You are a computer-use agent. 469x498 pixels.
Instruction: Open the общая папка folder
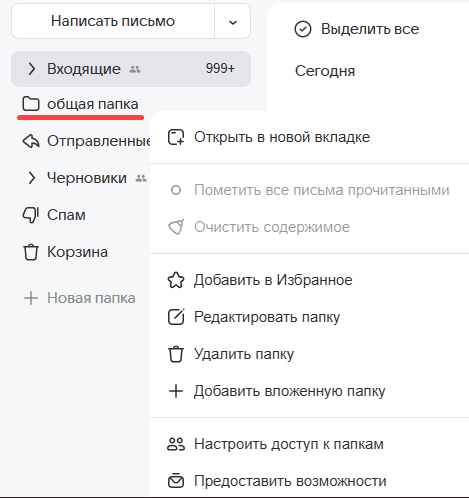pyautogui.click(x=92, y=104)
